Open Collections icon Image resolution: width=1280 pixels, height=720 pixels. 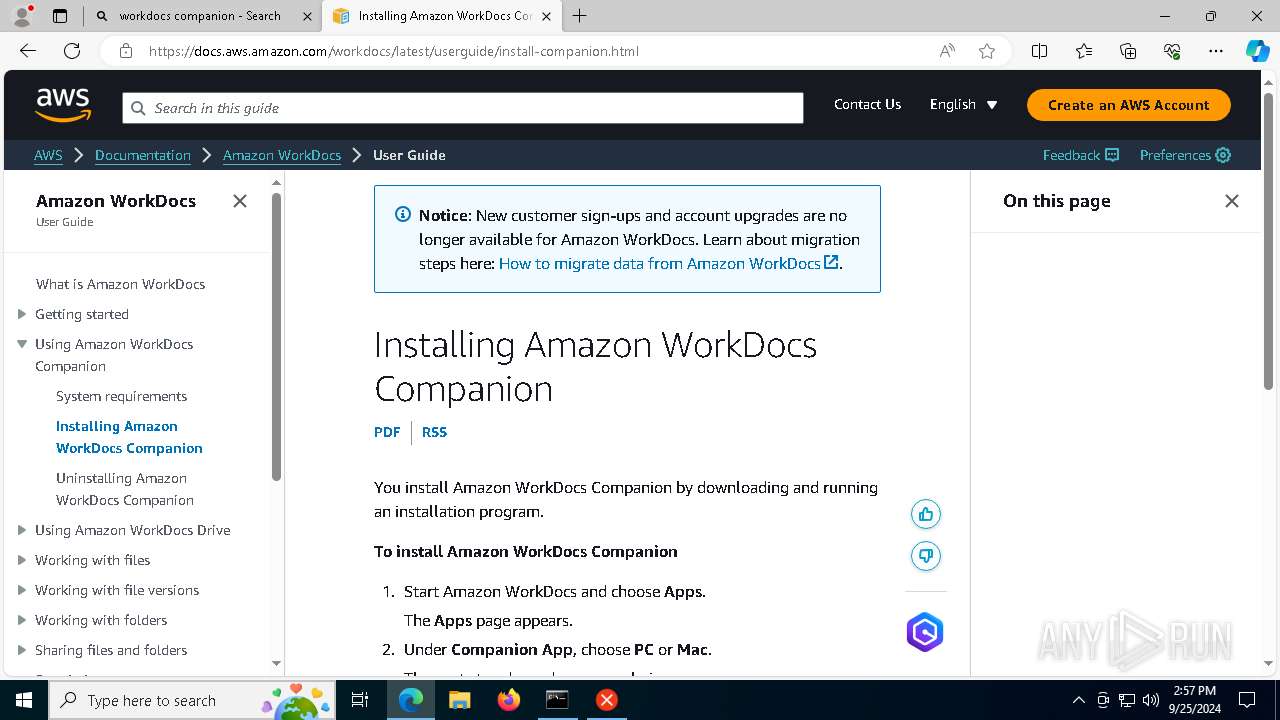1128,51
